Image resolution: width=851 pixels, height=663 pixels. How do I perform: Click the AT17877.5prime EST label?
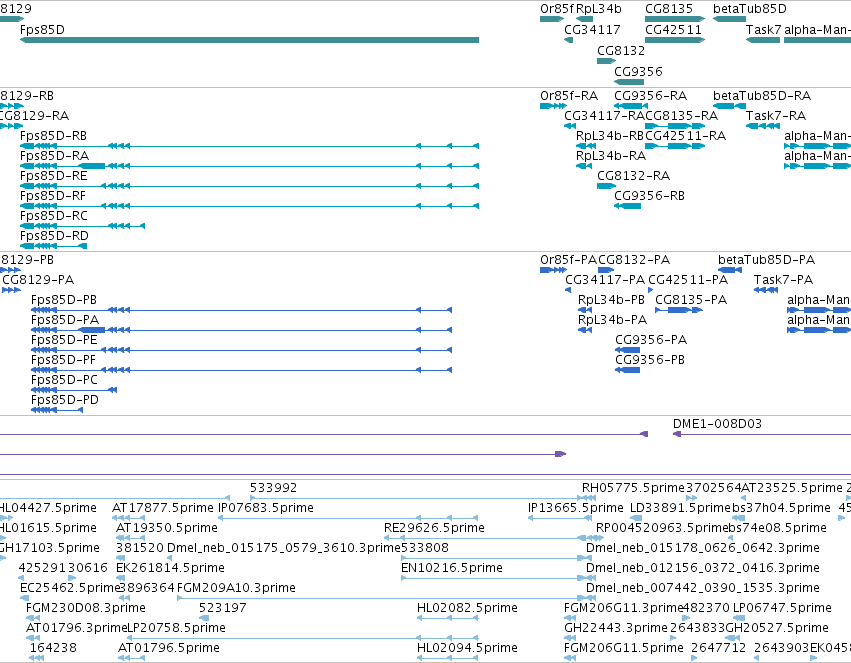(x=163, y=508)
